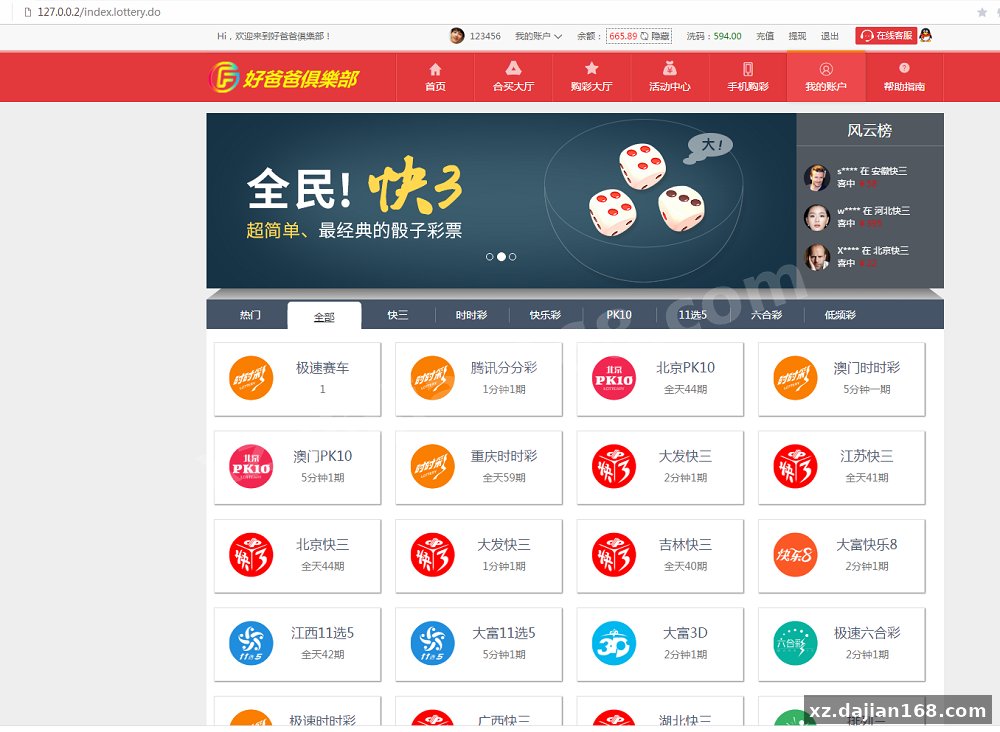Click the username 123456
Screen dimensions: 1000x732
[485, 36]
